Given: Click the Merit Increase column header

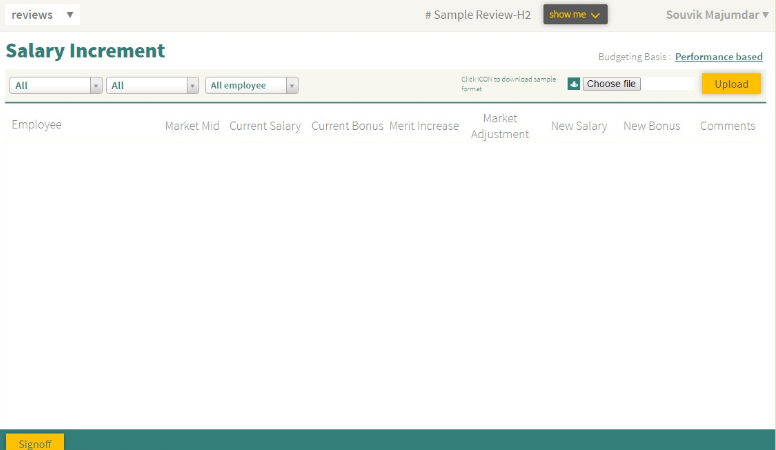Looking at the screenshot, I should tap(424, 126).
